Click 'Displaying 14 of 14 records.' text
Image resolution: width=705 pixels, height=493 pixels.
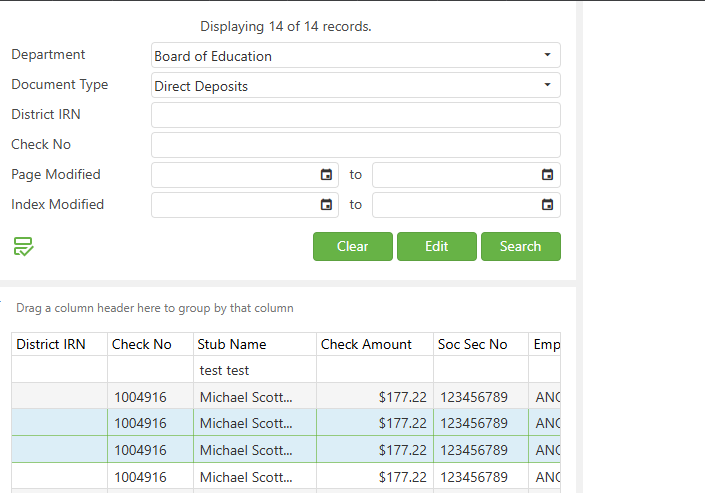coord(286,27)
